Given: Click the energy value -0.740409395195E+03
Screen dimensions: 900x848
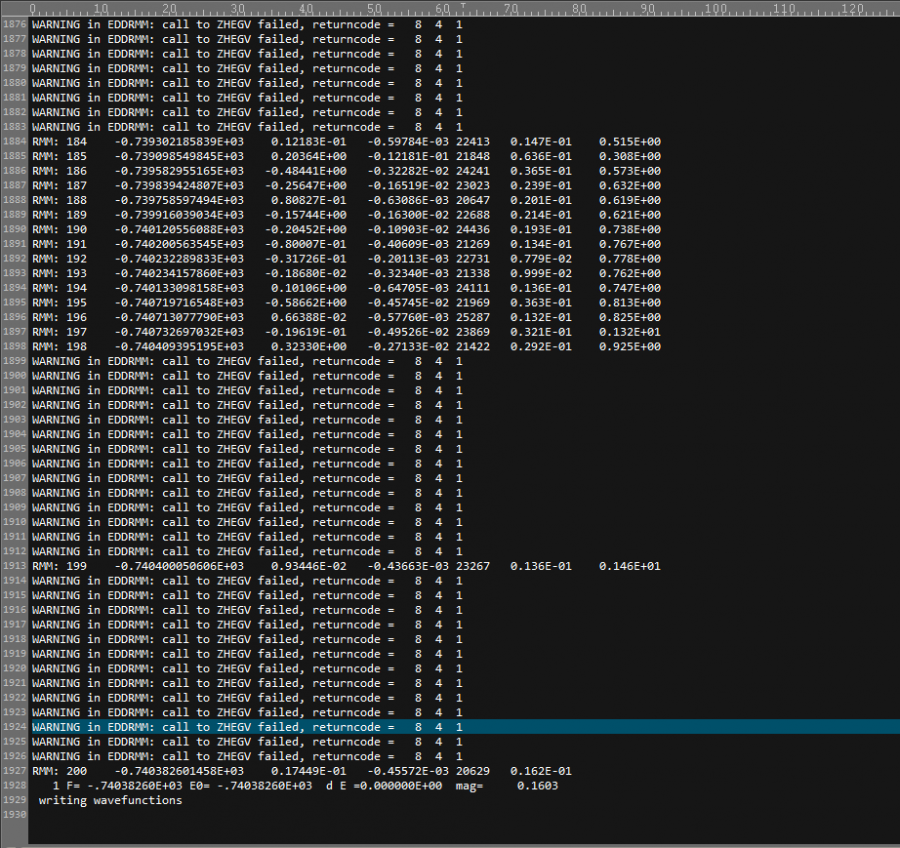Looking at the screenshot, I should 179,347.
